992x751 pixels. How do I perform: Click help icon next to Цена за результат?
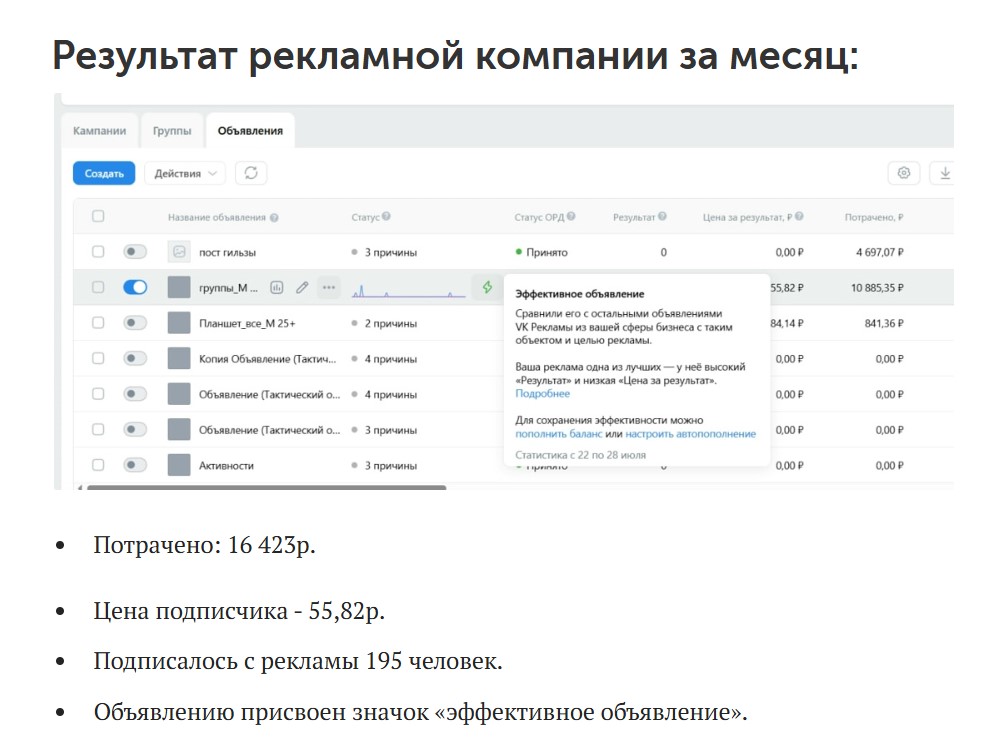[799, 216]
